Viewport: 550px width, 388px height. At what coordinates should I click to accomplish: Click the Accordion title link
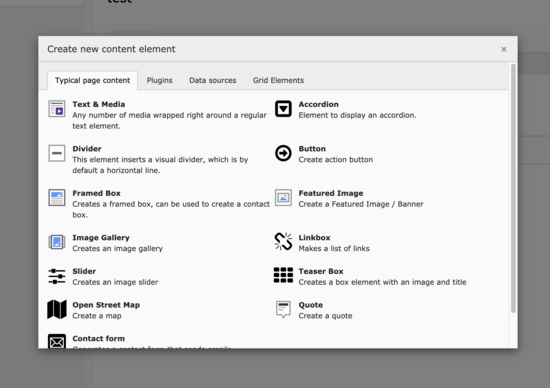[318, 104]
